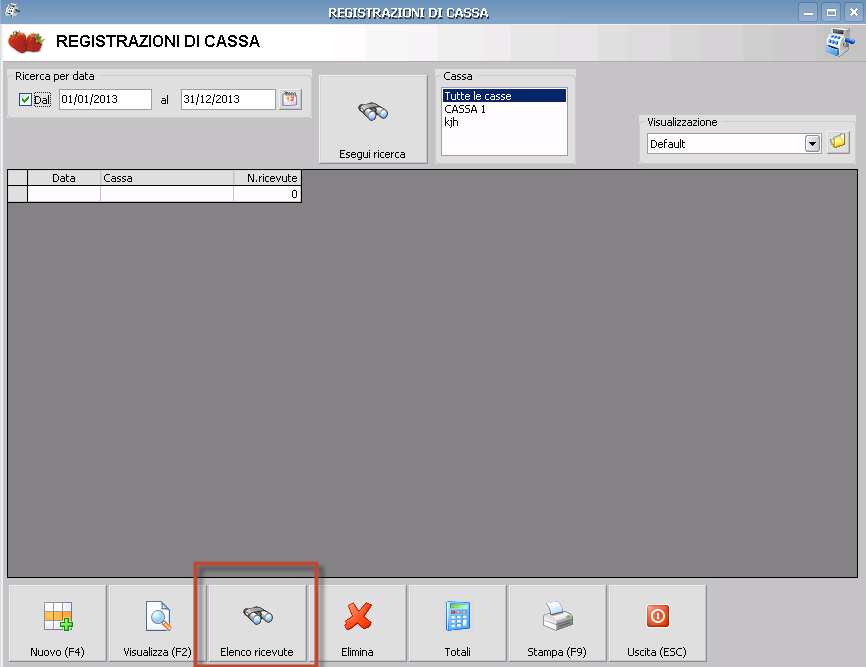Click the Data column header
This screenshot has height=667, width=866.
pyautogui.click(x=64, y=178)
